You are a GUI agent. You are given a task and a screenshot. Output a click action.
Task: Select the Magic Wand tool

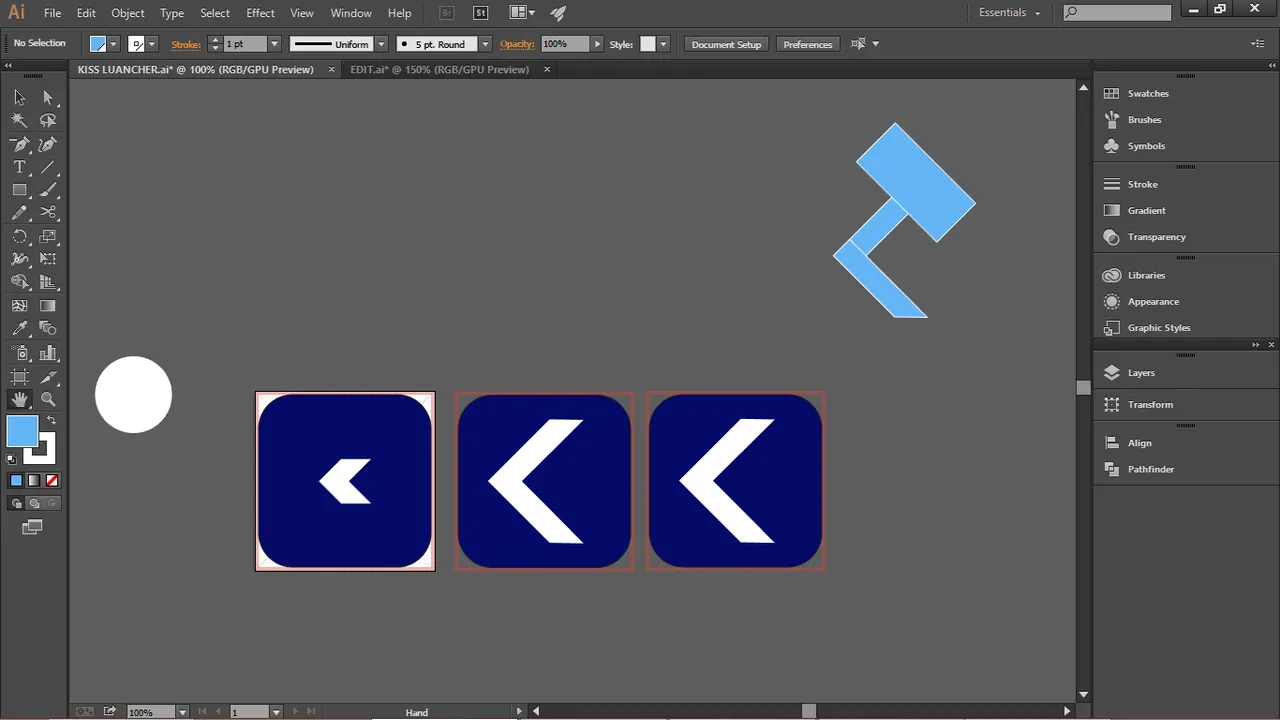point(19,120)
